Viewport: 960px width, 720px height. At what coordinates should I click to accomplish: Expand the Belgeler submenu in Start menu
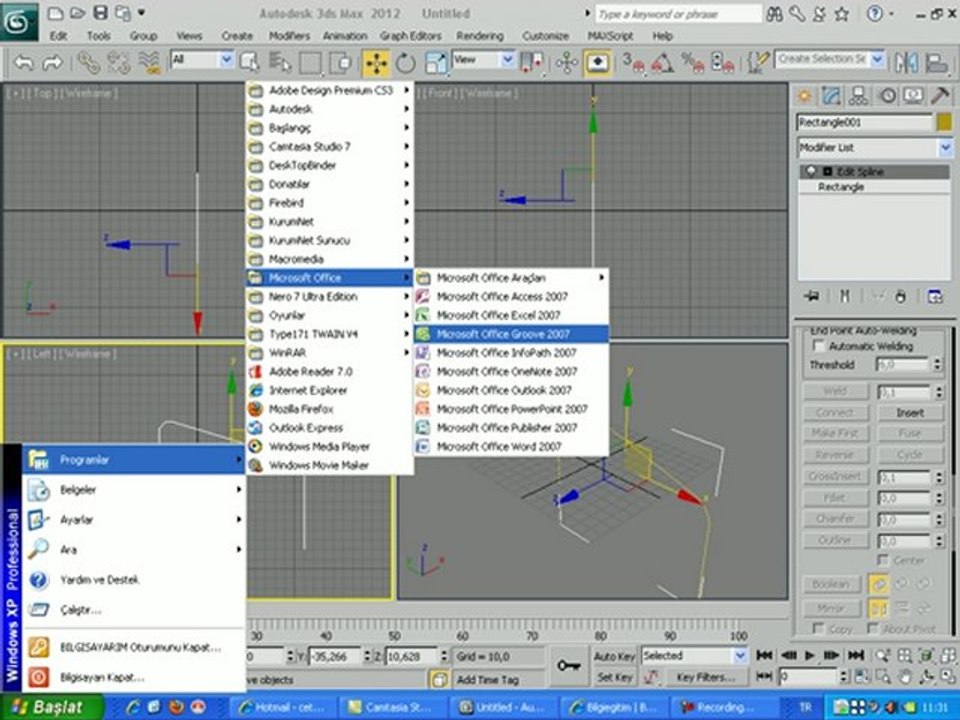pyautogui.click(x=134, y=490)
